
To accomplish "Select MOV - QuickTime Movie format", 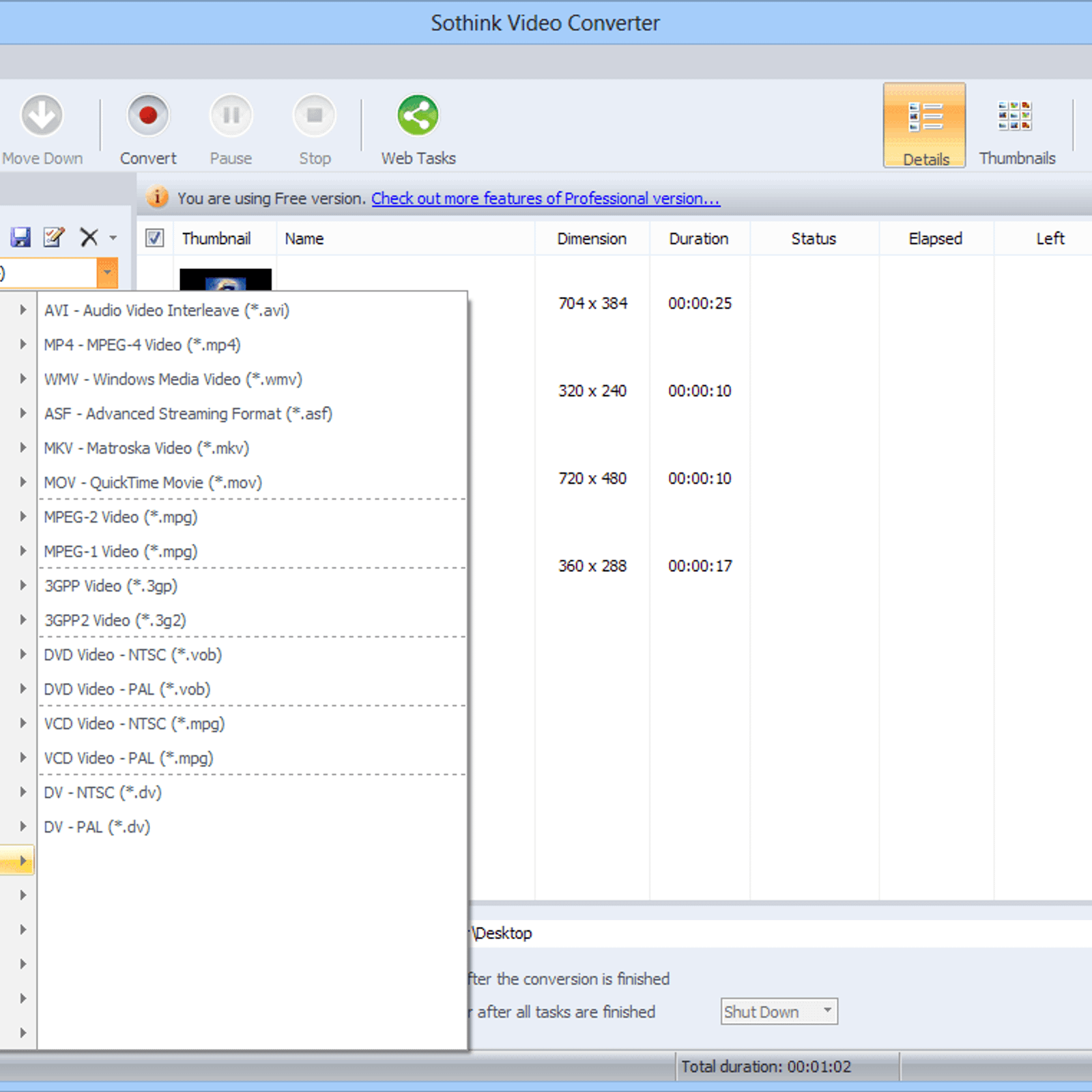I will click(253, 483).
